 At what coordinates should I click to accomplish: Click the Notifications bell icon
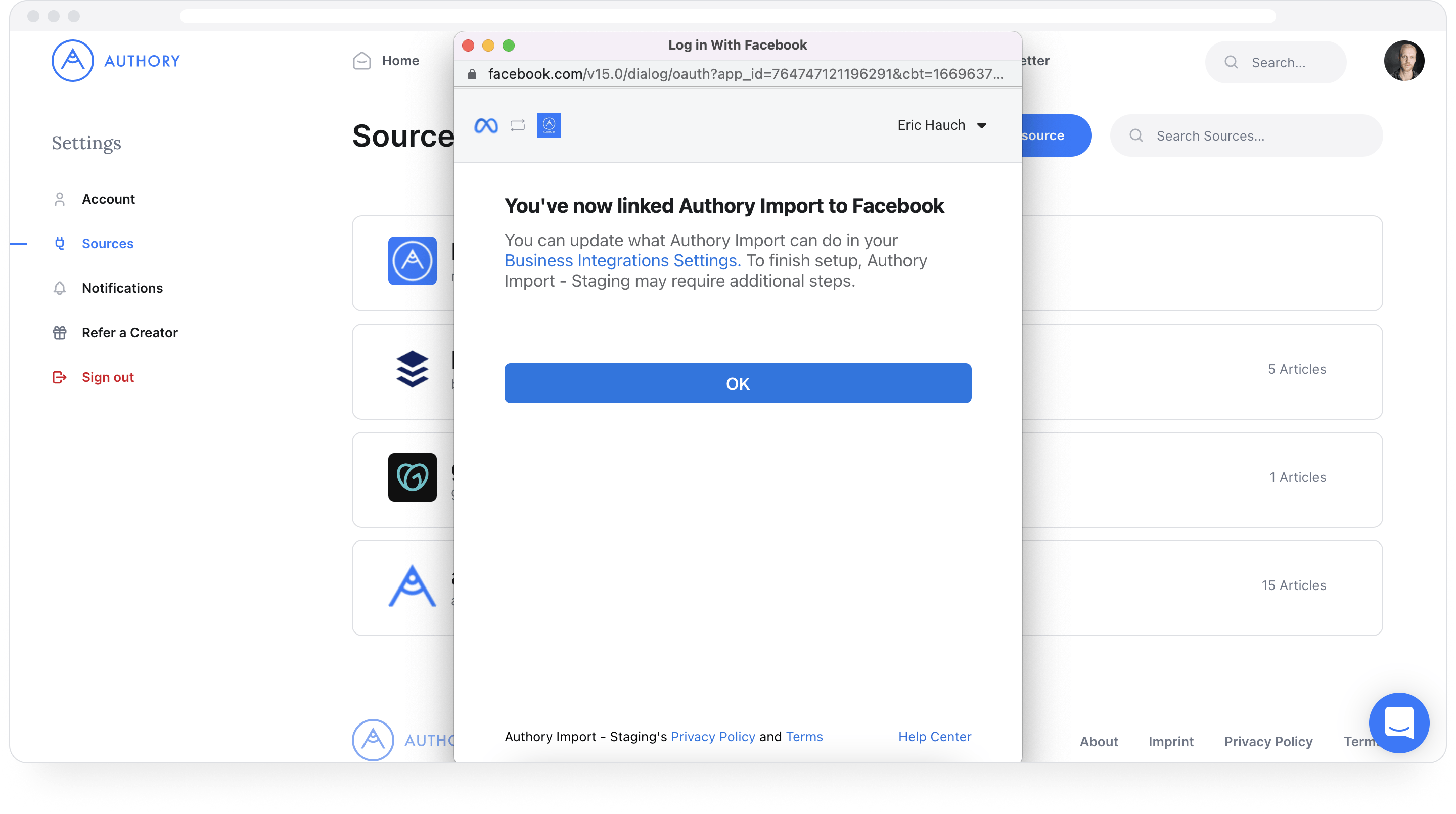click(60, 288)
